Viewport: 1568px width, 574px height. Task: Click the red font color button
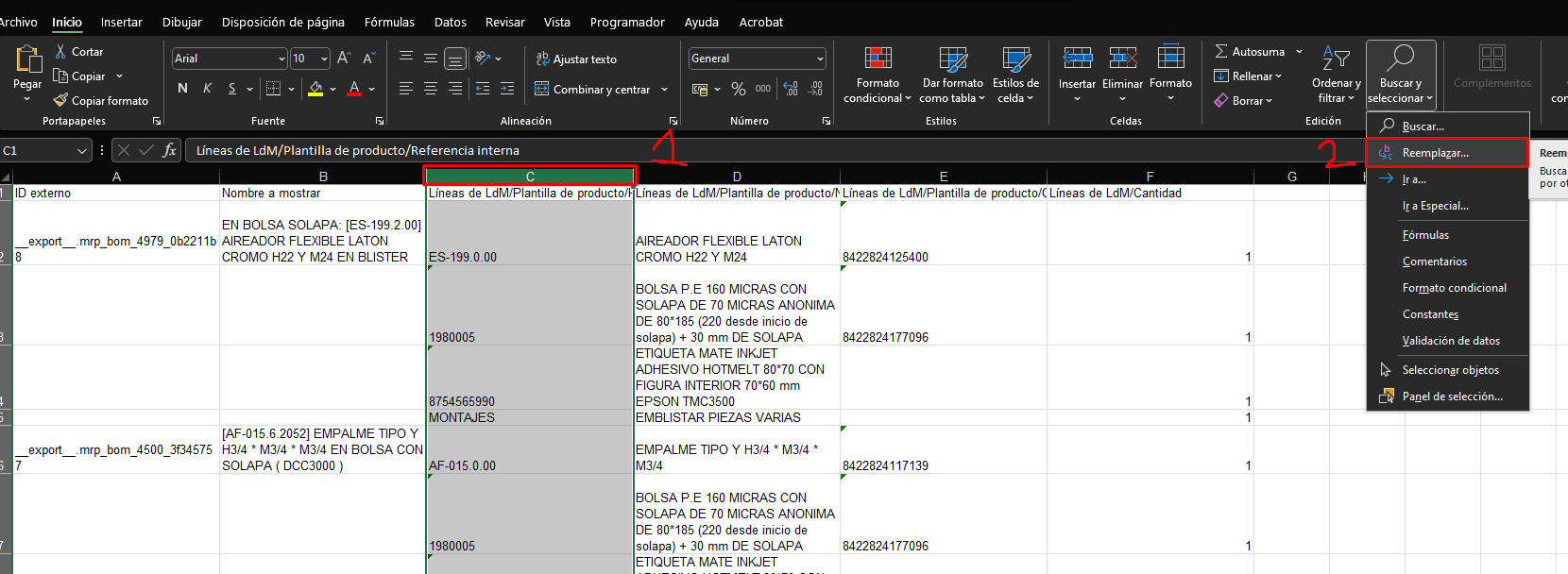coord(354,89)
